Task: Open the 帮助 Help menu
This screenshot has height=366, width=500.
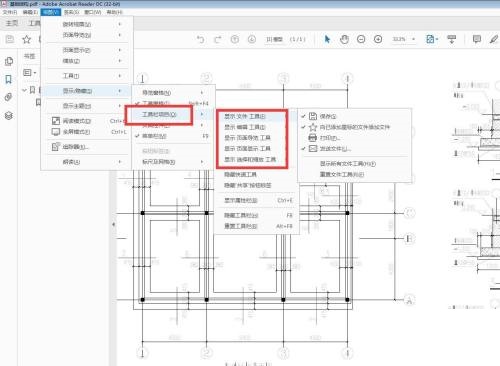Action: (114, 12)
